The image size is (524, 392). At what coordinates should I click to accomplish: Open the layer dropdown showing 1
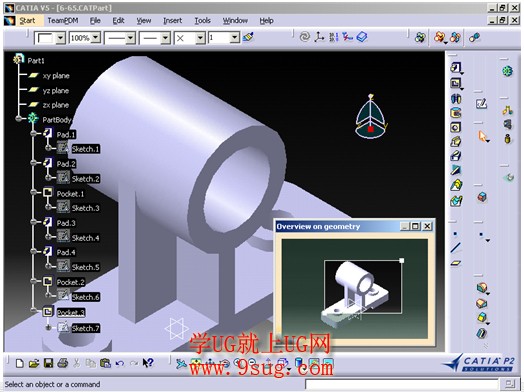(x=235, y=38)
